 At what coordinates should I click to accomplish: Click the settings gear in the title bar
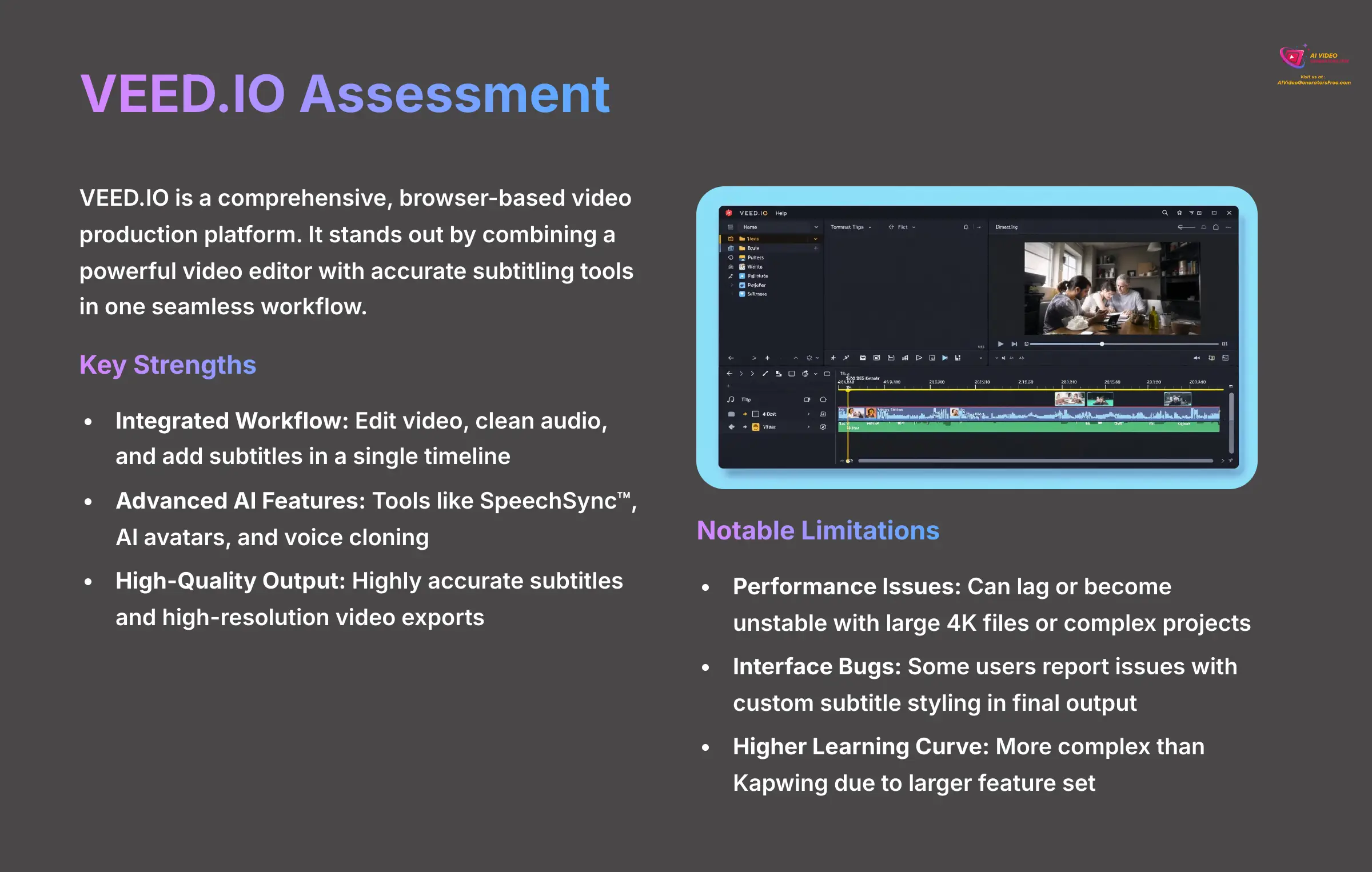coord(1179,213)
